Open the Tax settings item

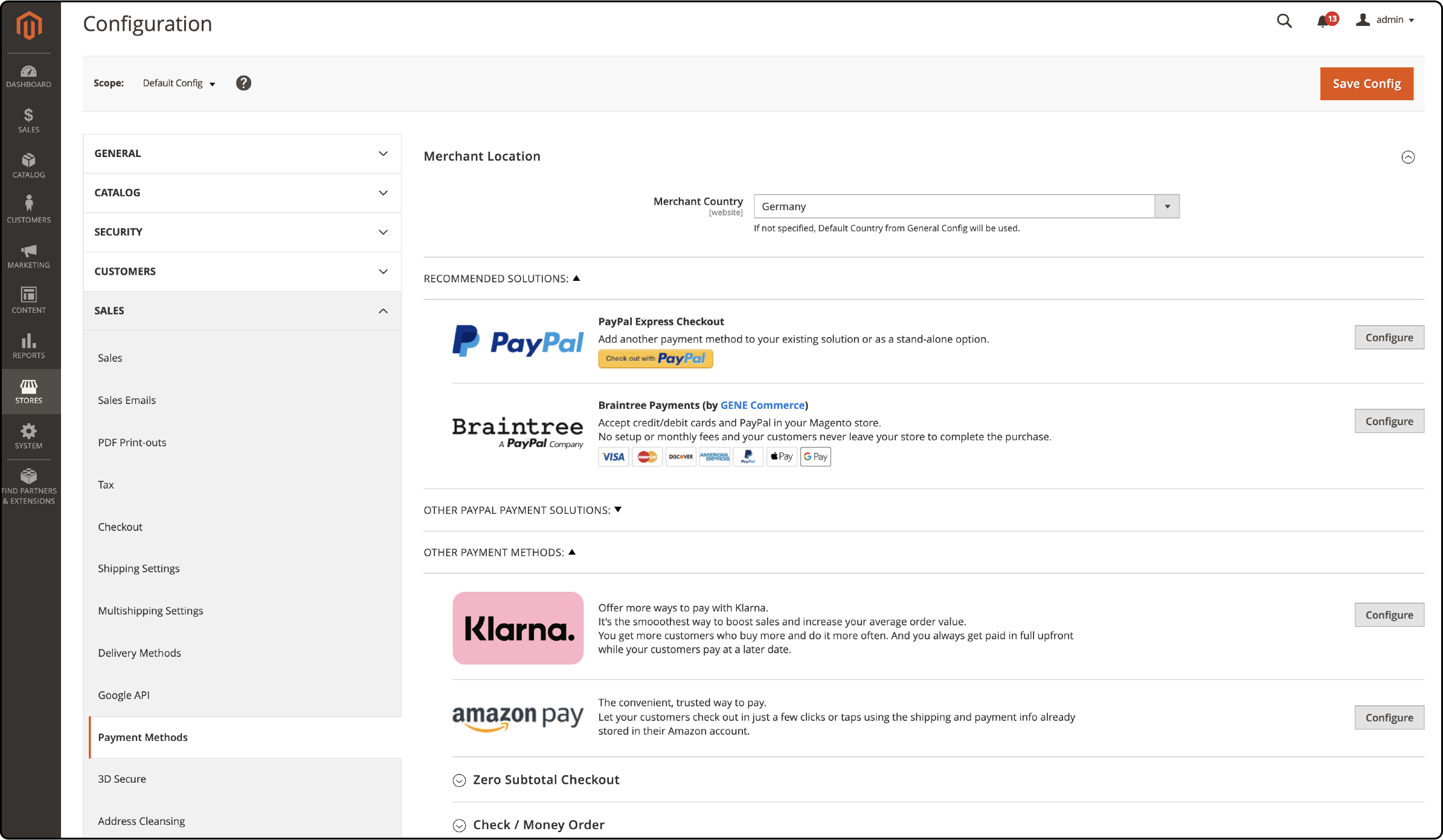click(106, 485)
